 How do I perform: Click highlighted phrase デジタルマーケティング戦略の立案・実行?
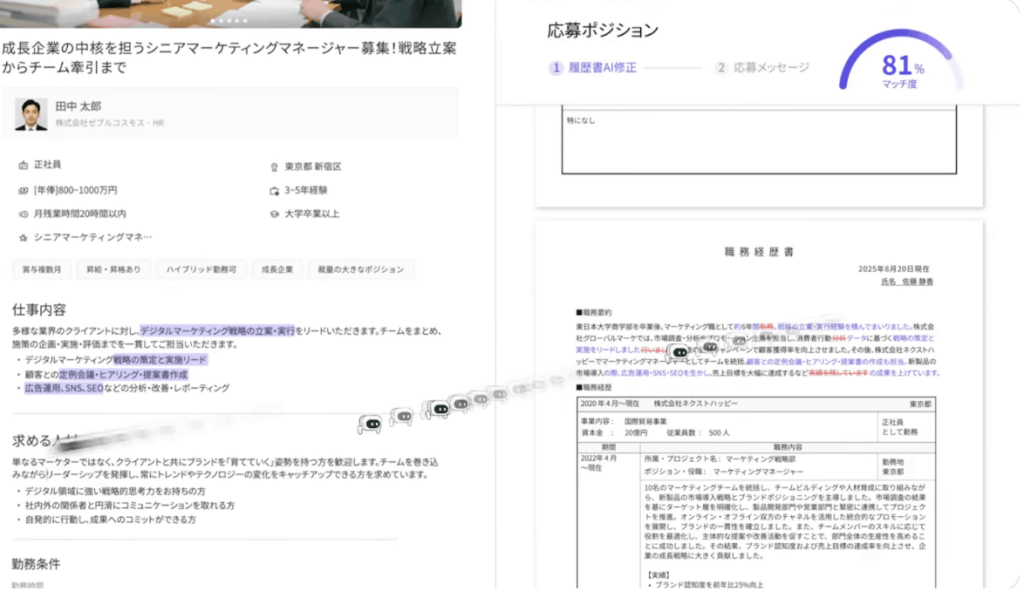217,331
